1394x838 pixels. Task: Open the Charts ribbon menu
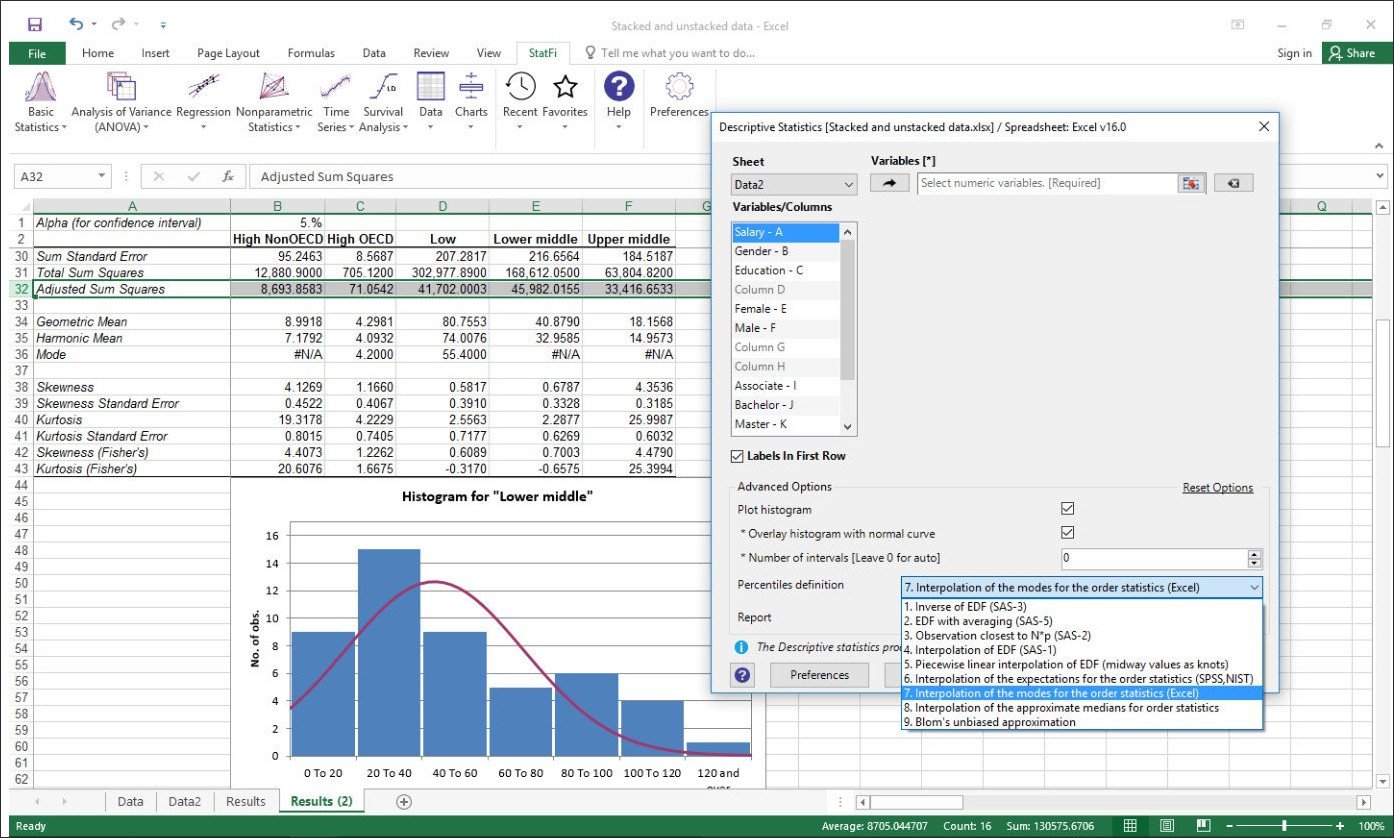[471, 102]
